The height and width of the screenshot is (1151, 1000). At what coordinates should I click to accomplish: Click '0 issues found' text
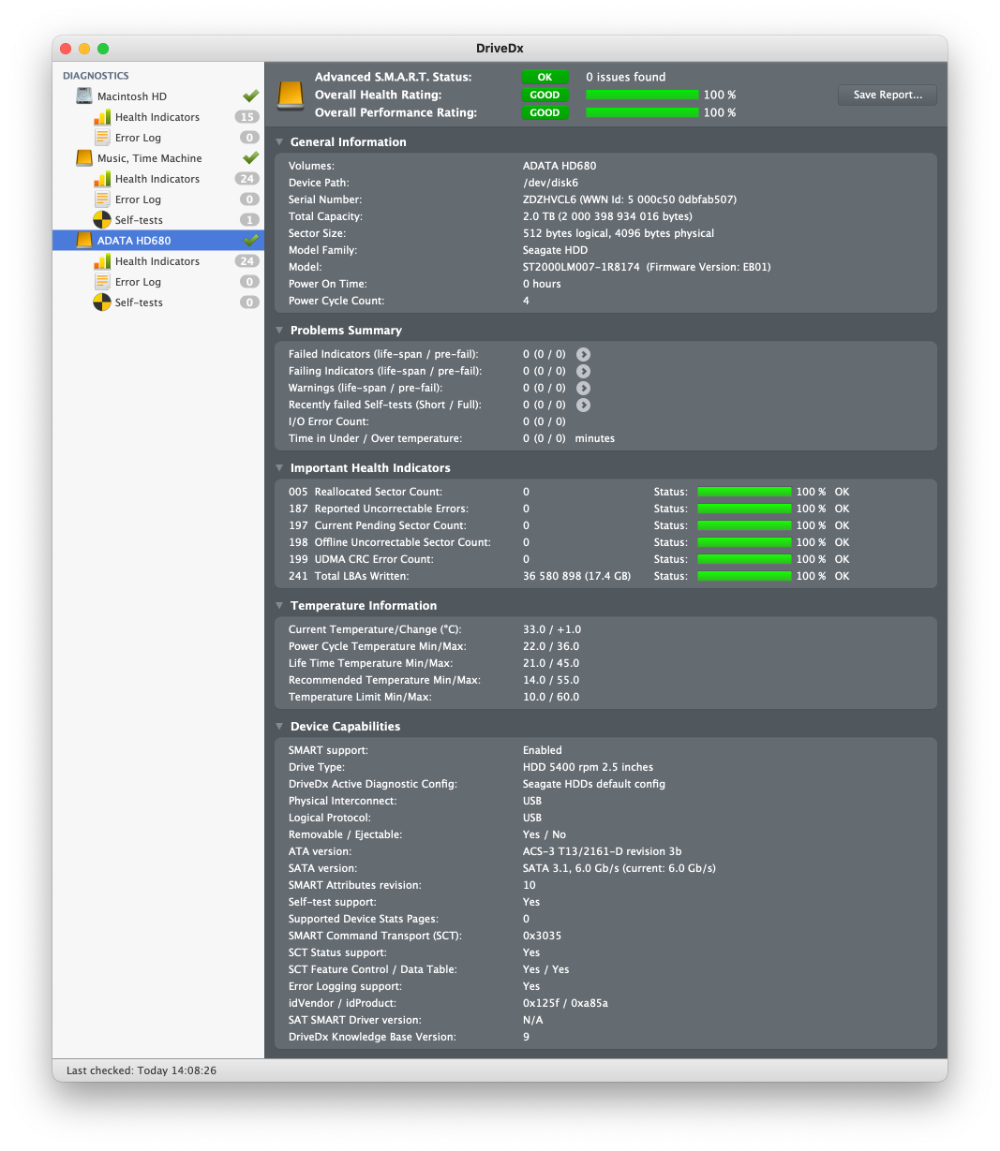pyautogui.click(x=626, y=77)
